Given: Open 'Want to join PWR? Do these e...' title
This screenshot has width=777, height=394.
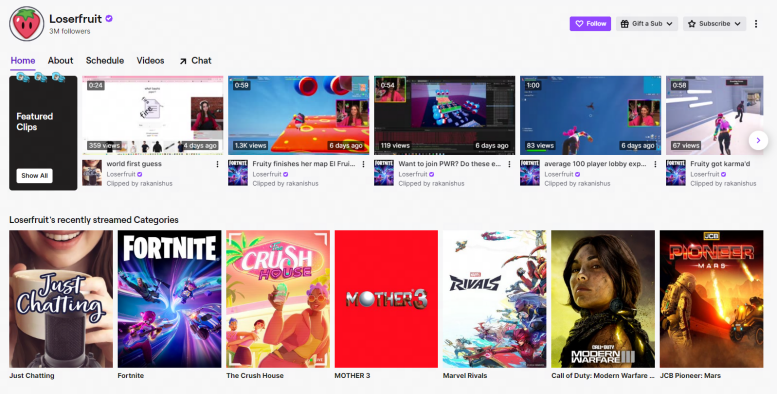Looking at the screenshot, I should 450,164.
